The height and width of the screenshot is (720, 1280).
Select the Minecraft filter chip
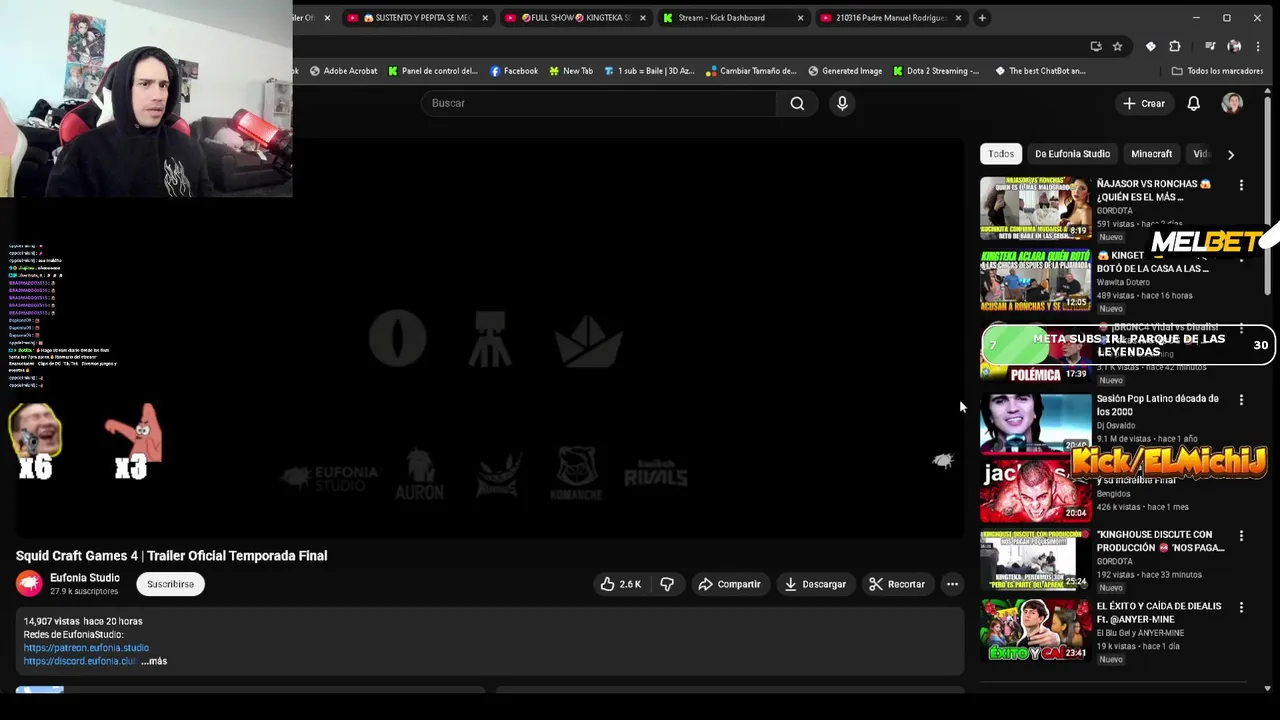pyautogui.click(x=1151, y=154)
